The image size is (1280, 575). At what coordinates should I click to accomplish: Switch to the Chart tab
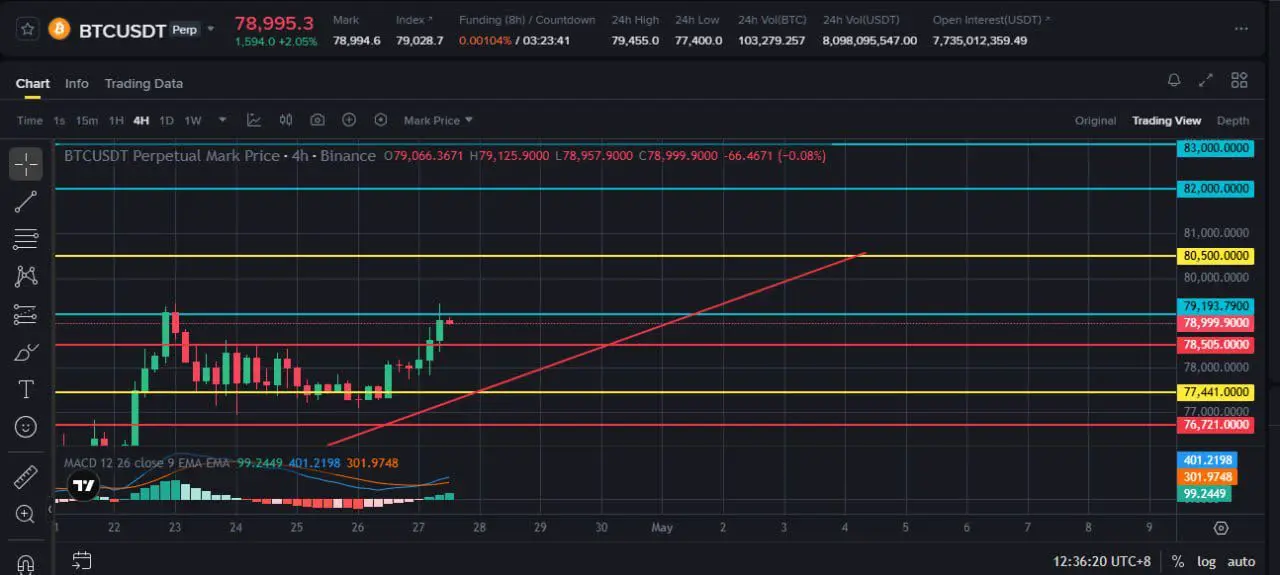(x=33, y=83)
